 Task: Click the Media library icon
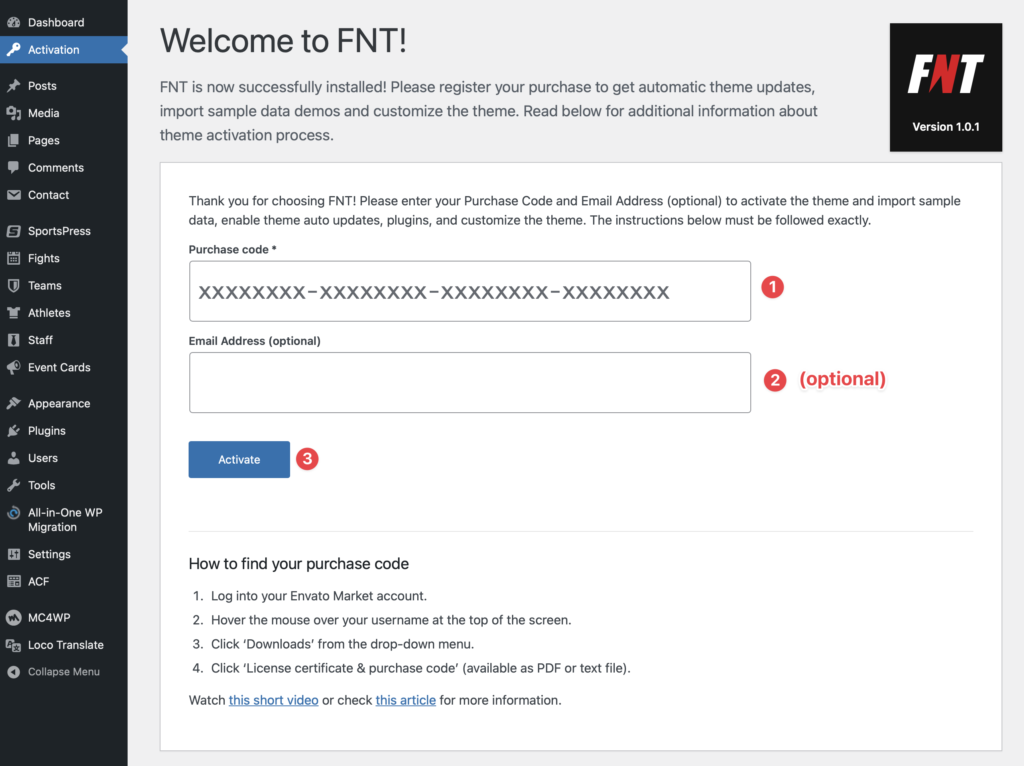(x=14, y=113)
